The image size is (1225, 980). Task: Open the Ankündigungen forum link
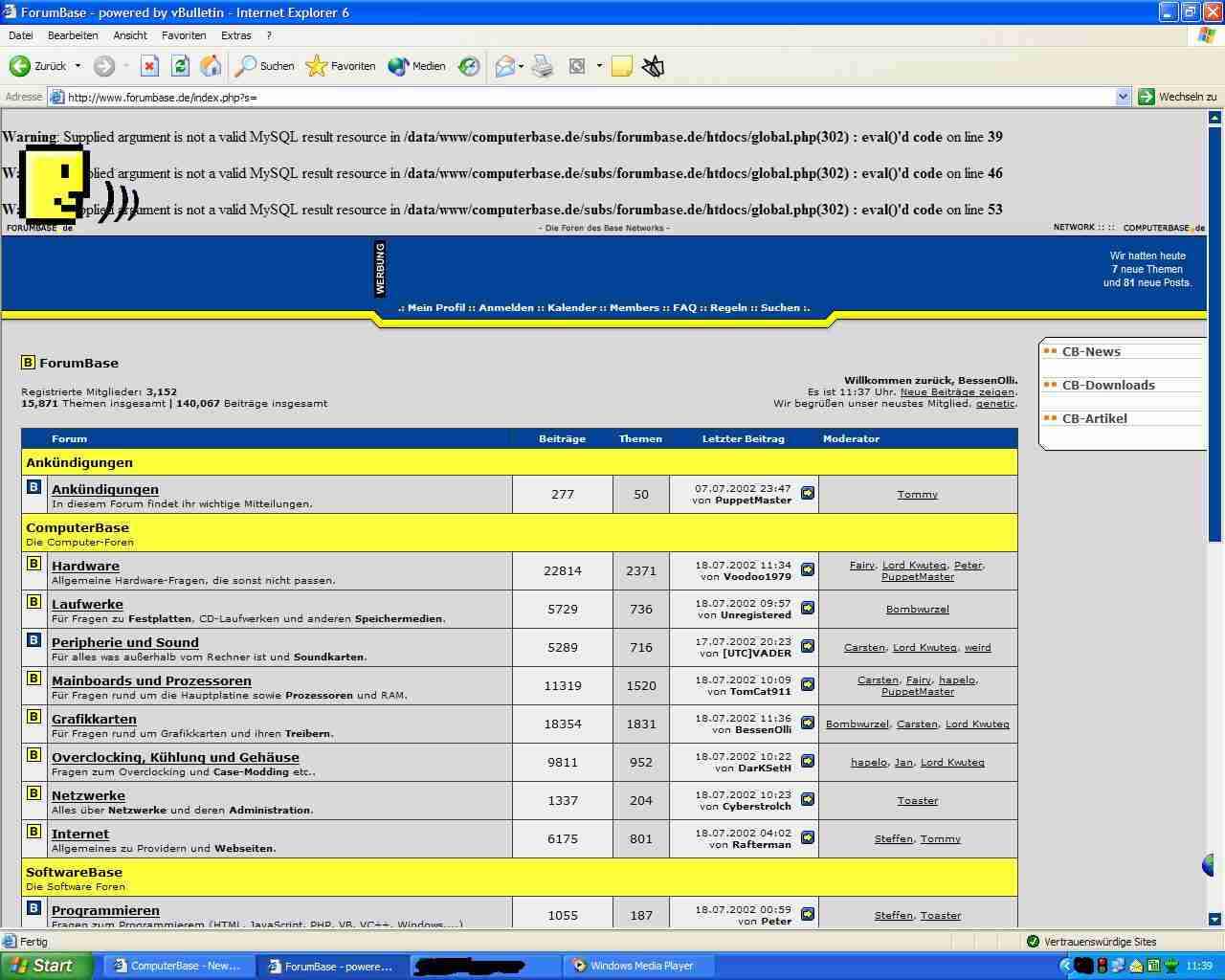click(x=105, y=489)
